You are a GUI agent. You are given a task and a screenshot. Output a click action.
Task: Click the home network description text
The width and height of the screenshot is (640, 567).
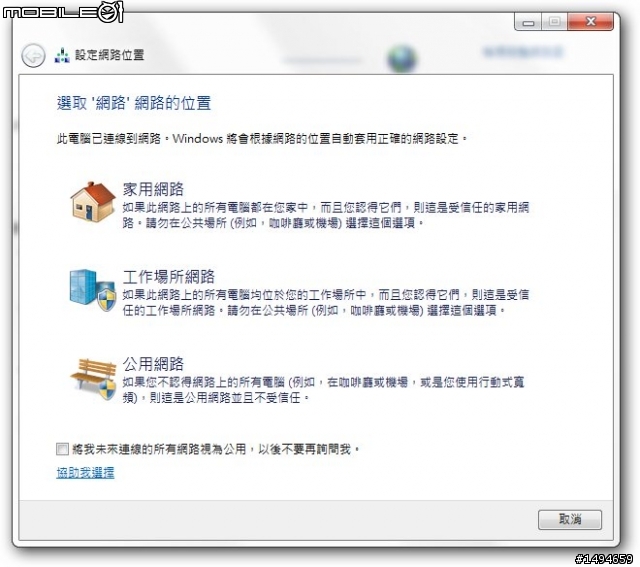tap(326, 215)
